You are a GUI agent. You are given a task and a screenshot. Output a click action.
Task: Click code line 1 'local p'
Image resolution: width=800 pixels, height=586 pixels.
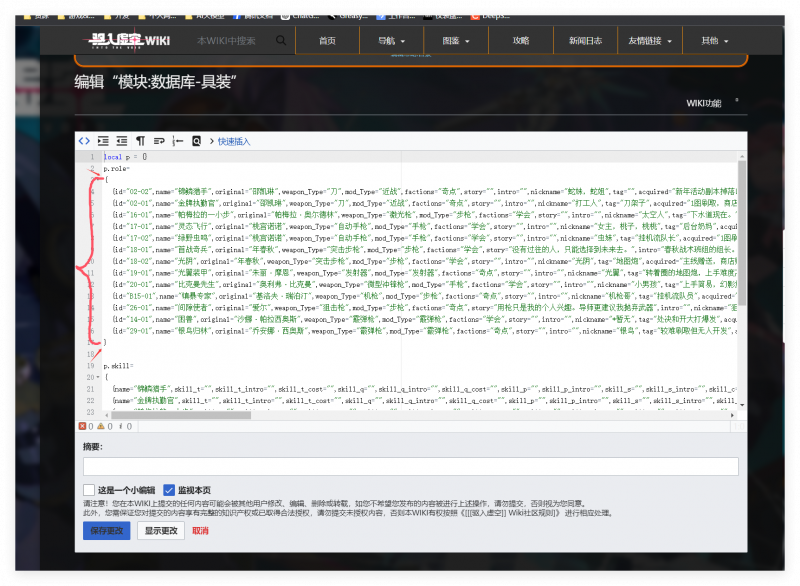126,157
